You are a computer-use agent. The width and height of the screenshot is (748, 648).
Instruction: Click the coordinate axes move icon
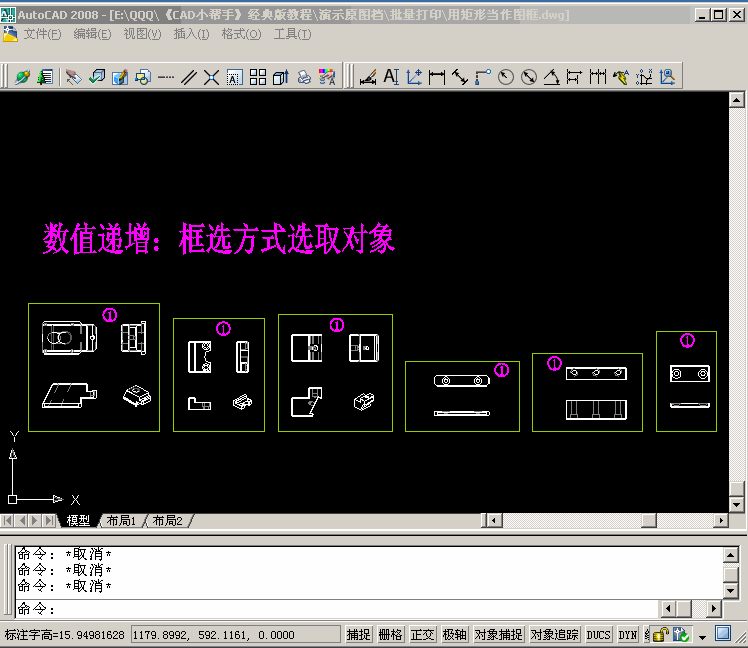[x=414, y=77]
